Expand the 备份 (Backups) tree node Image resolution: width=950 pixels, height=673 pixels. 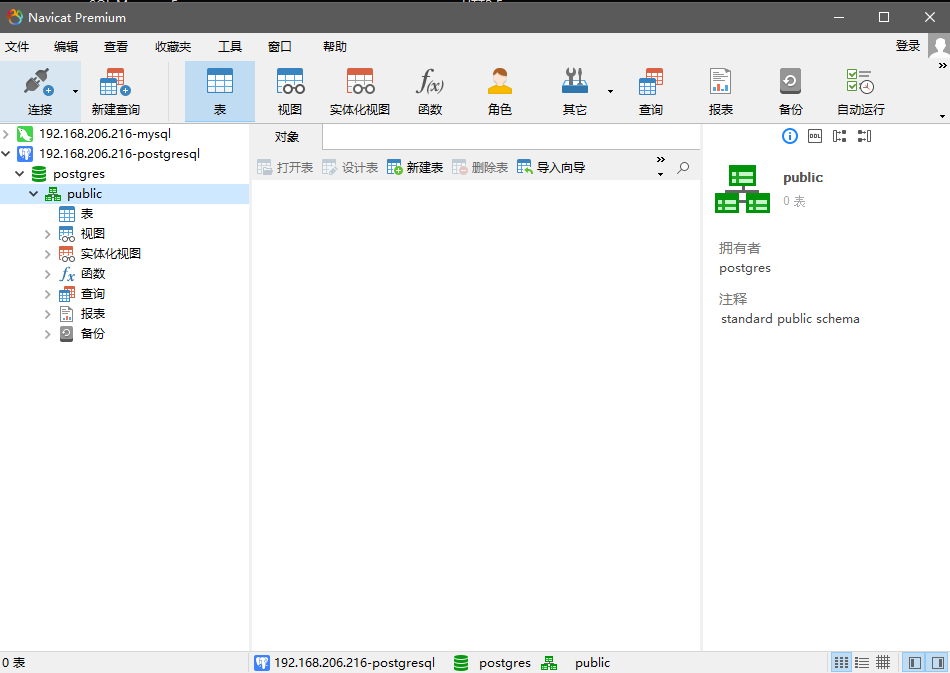coord(47,334)
